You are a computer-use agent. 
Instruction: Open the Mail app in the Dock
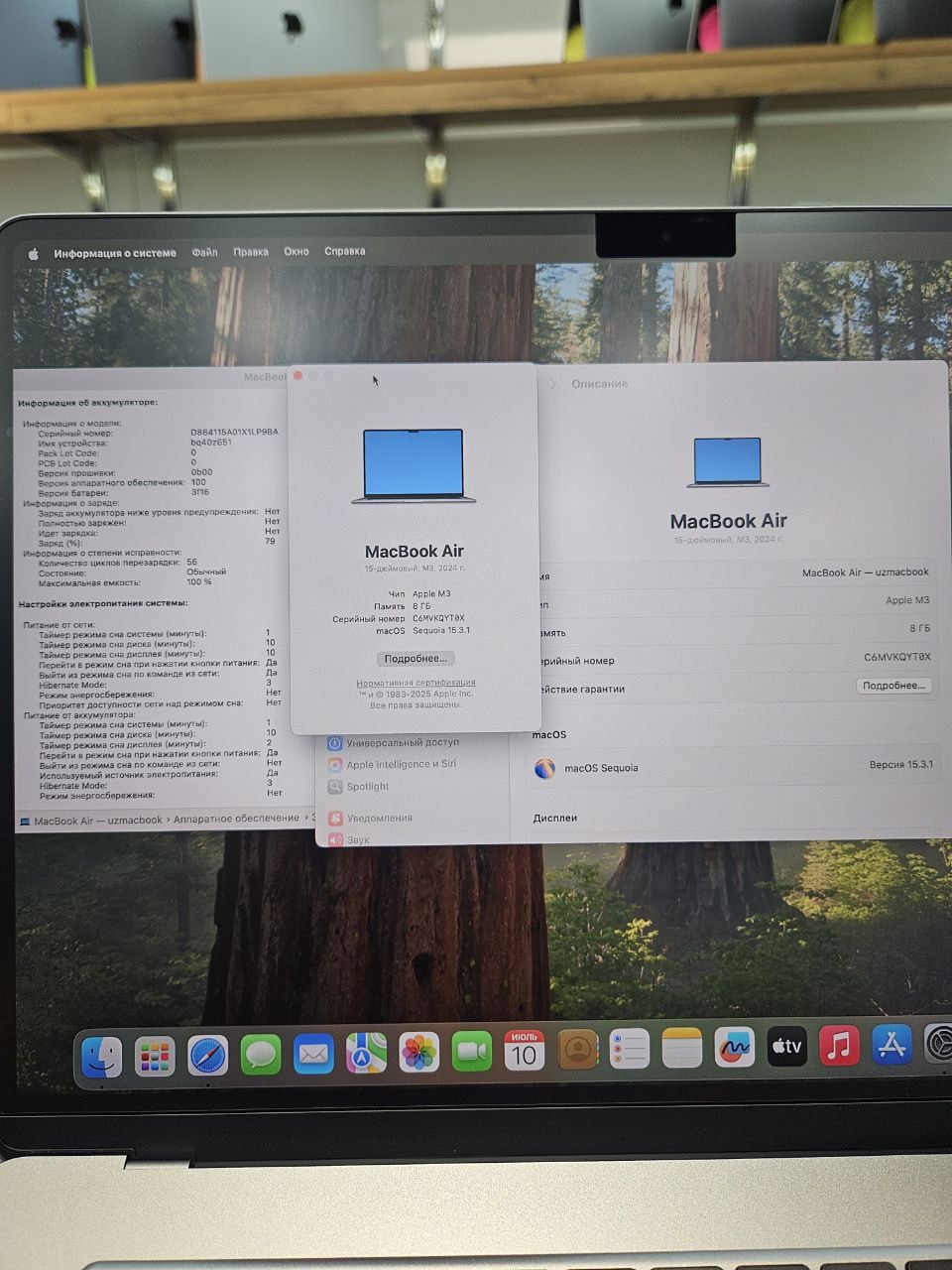tap(313, 1054)
